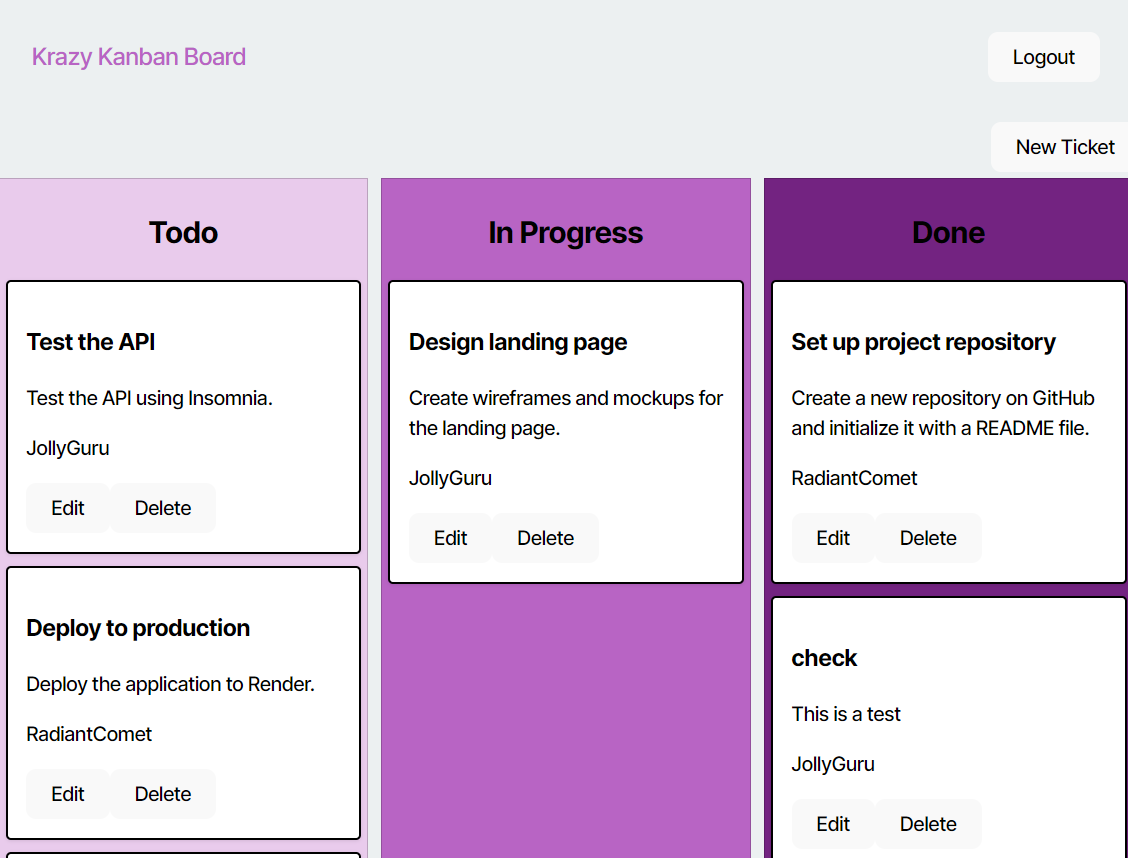Log out using the Logout button
The width and height of the screenshot is (1128, 858).
(x=1043, y=57)
